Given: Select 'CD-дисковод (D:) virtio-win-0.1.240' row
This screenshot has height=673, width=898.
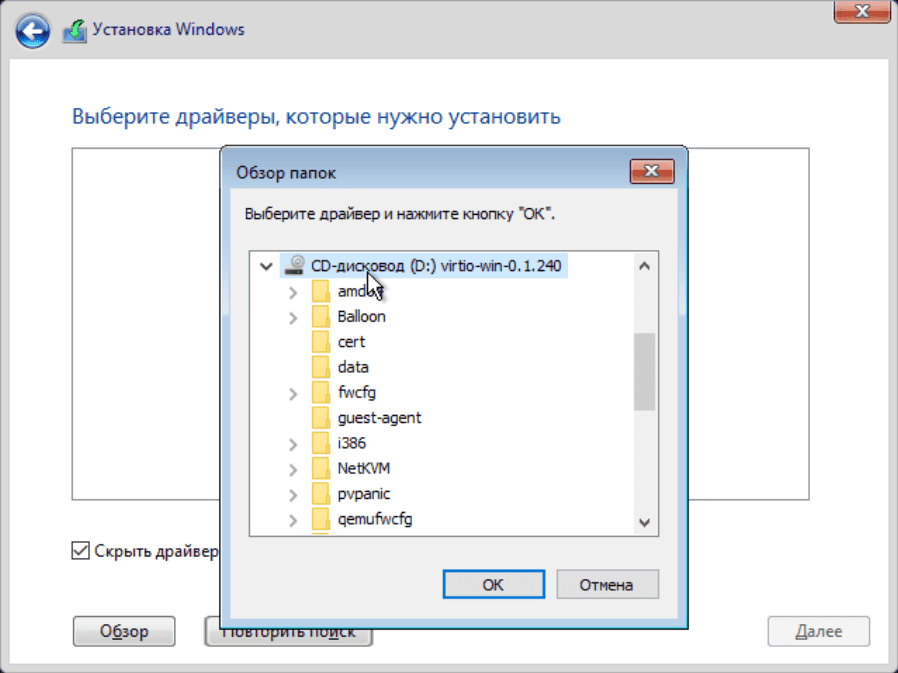Looking at the screenshot, I should pyautogui.click(x=424, y=266).
